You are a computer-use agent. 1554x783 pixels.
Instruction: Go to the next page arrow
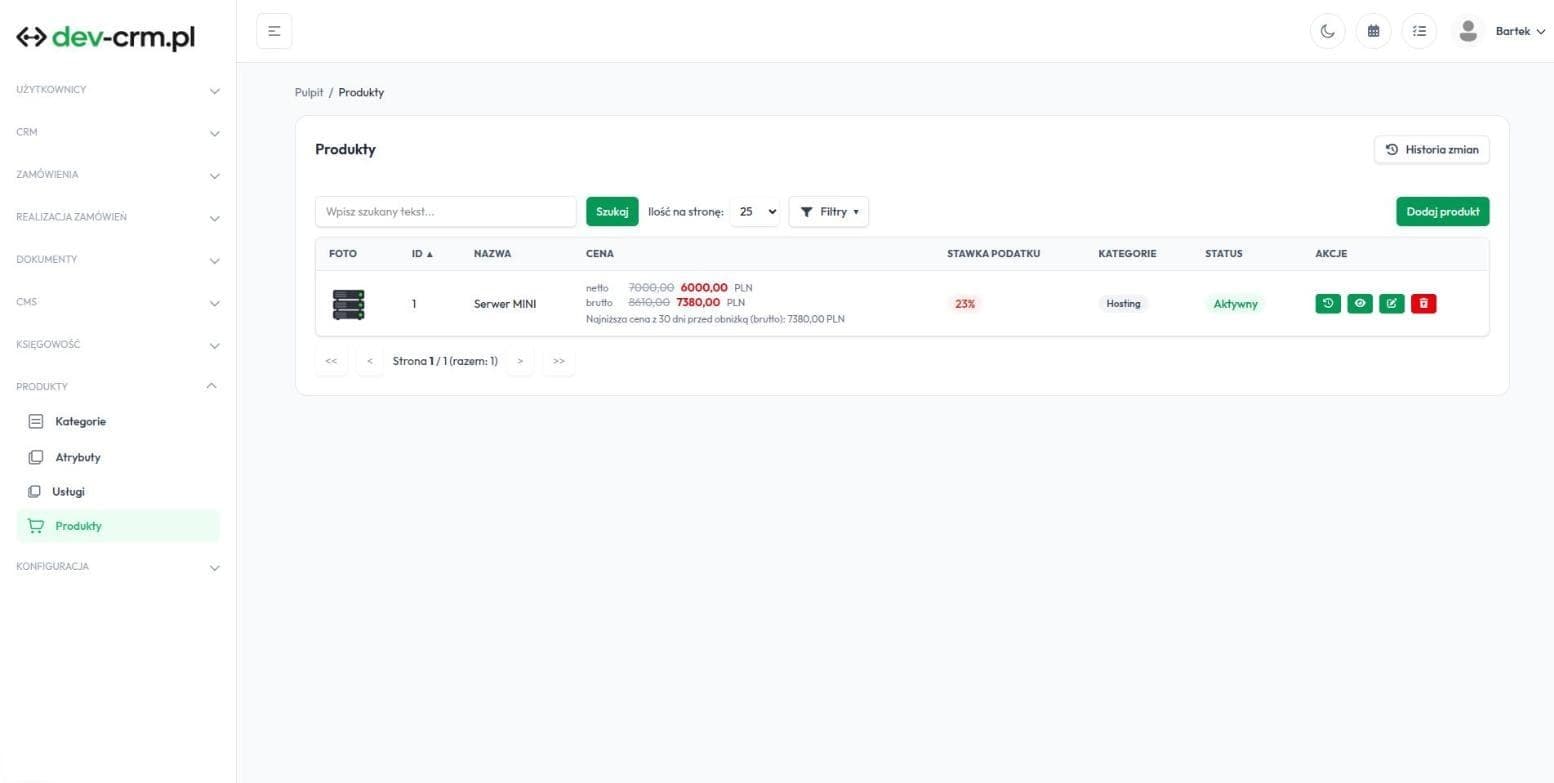tap(520, 361)
